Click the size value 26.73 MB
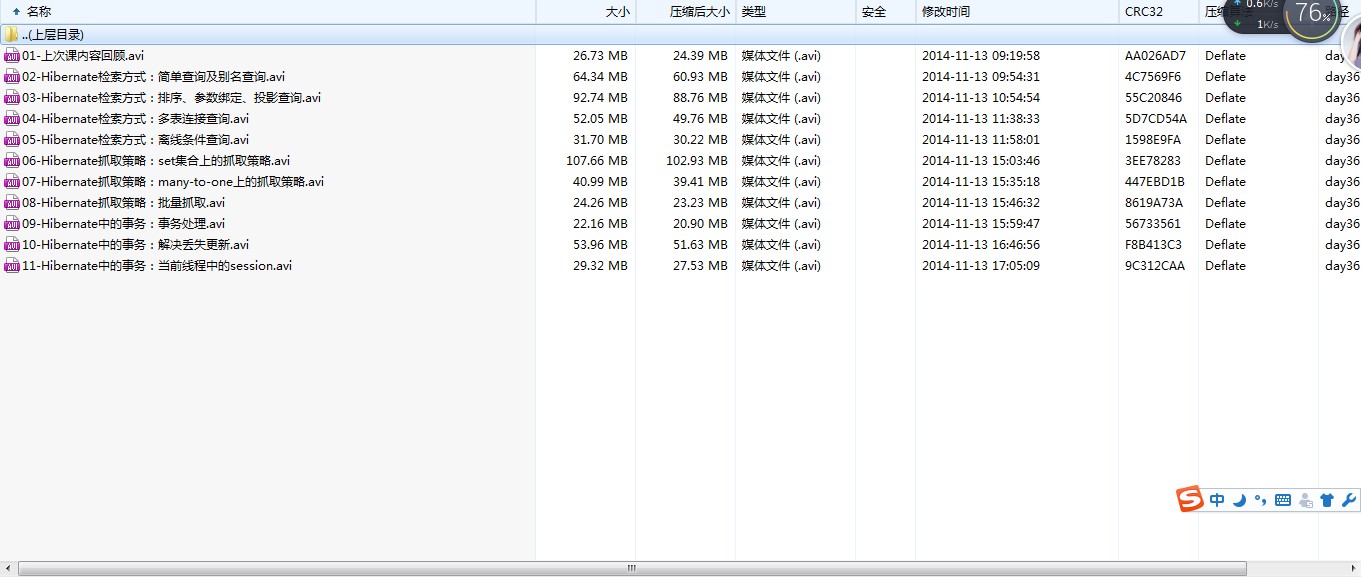This screenshot has height=577, width=1361. (600, 56)
